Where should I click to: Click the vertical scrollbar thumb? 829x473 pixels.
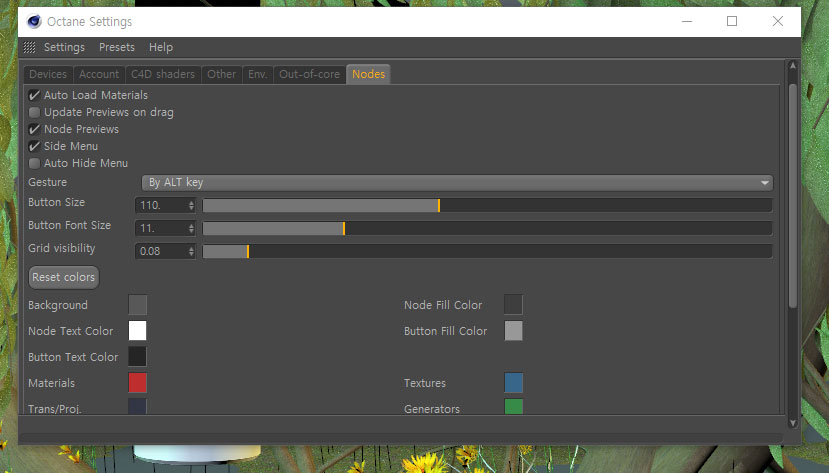pyautogui.click(x=793, y=196)
